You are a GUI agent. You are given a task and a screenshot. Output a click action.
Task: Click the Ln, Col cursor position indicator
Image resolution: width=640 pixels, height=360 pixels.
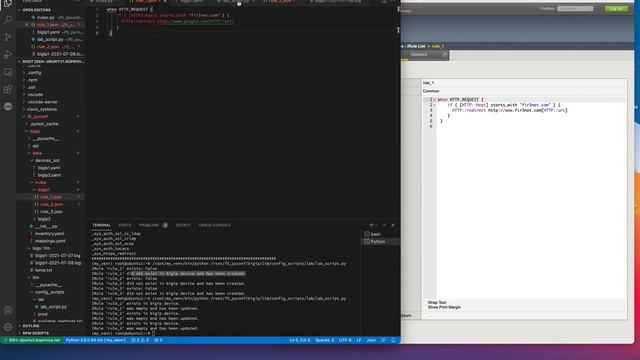[300, 340]
